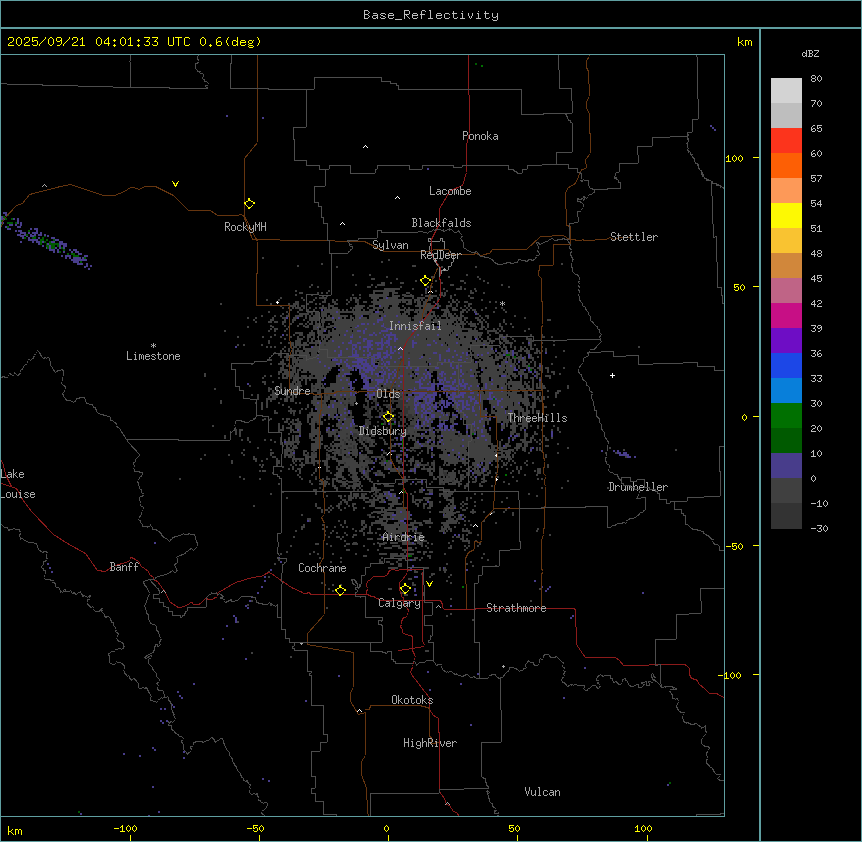
Task: Click the yellow diamond marker near RockyMH
Action: point(249,203)
